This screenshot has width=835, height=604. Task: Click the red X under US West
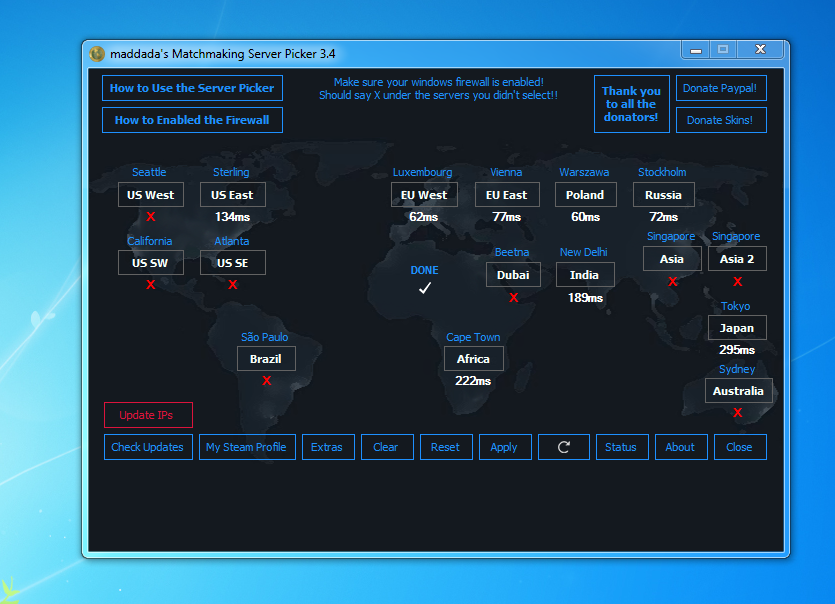tap(151, 217)
